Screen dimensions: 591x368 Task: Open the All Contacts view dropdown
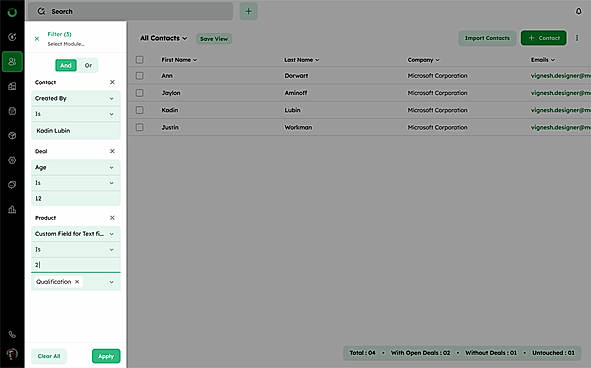pos(164,38)
